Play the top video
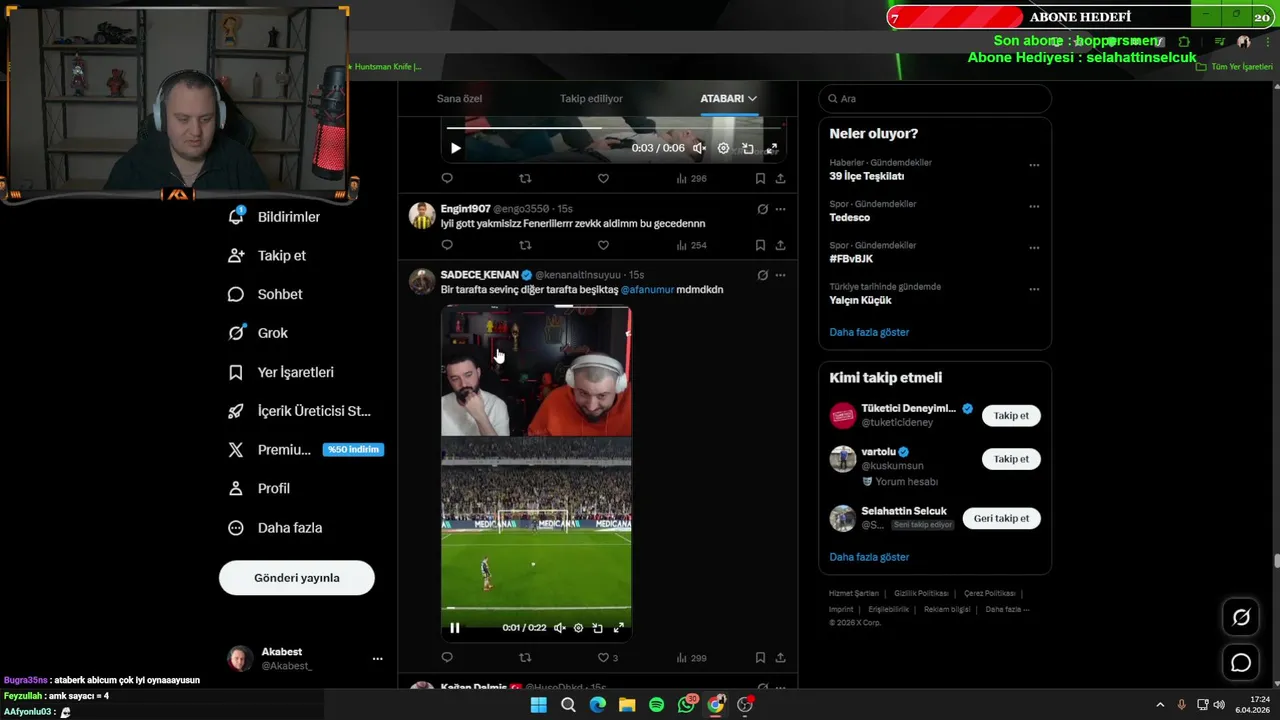The width and height of the screenshot is (1280, 720). click(x=455, y=148)
